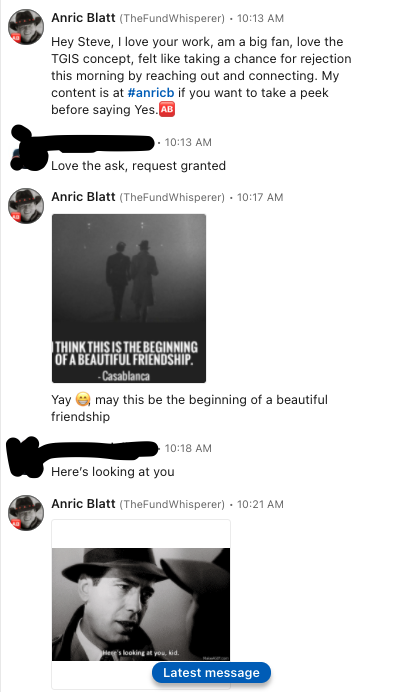The height and width of the screenshot is (692, 417).
Task: Click the 10:18 AM timestamp
Action: 188,448
